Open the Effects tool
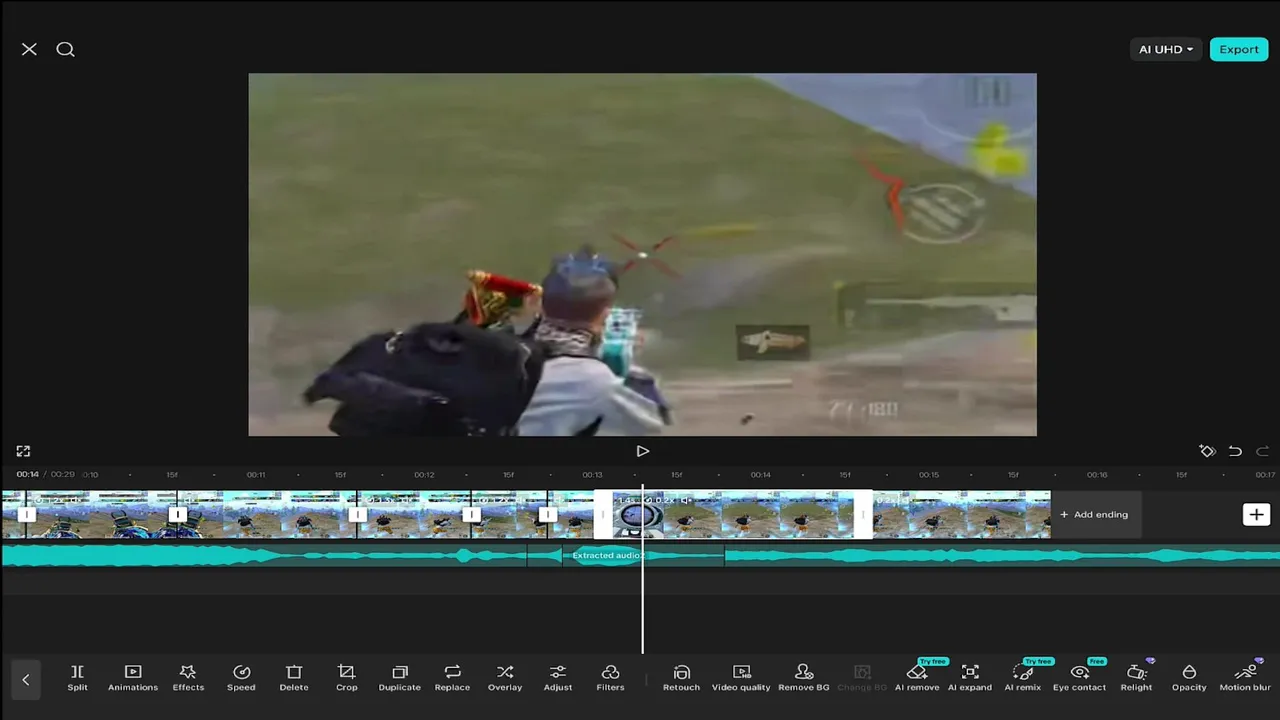 pyautogui.click(x=188, y=677)
